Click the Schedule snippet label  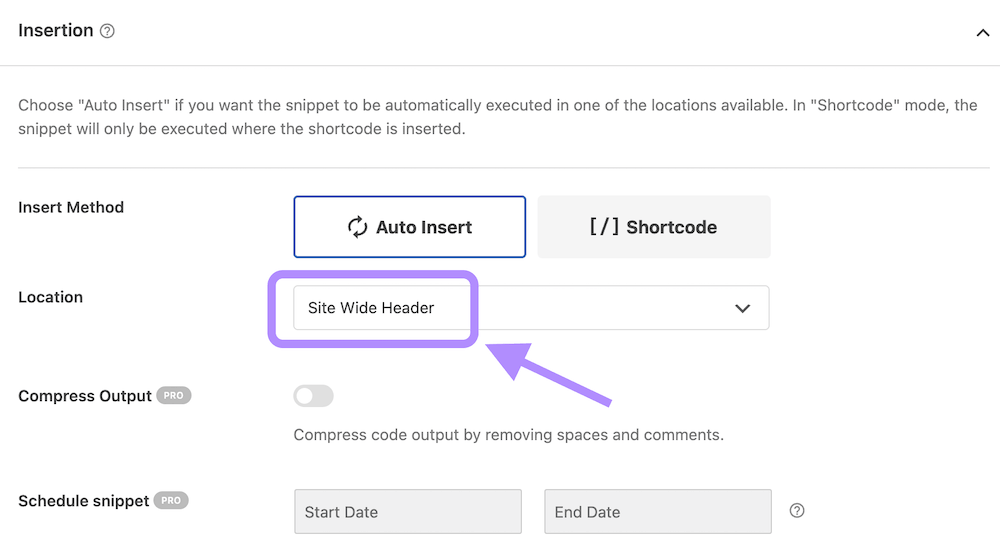click(x=84, y=501)
